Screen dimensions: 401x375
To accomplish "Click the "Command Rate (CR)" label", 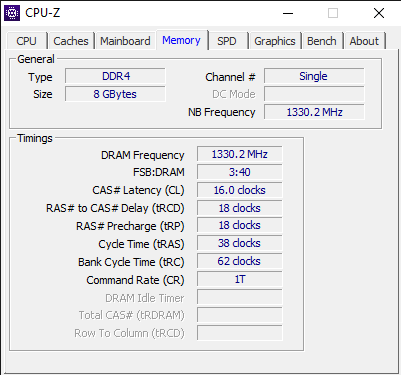I will click(x=135, y=280).
